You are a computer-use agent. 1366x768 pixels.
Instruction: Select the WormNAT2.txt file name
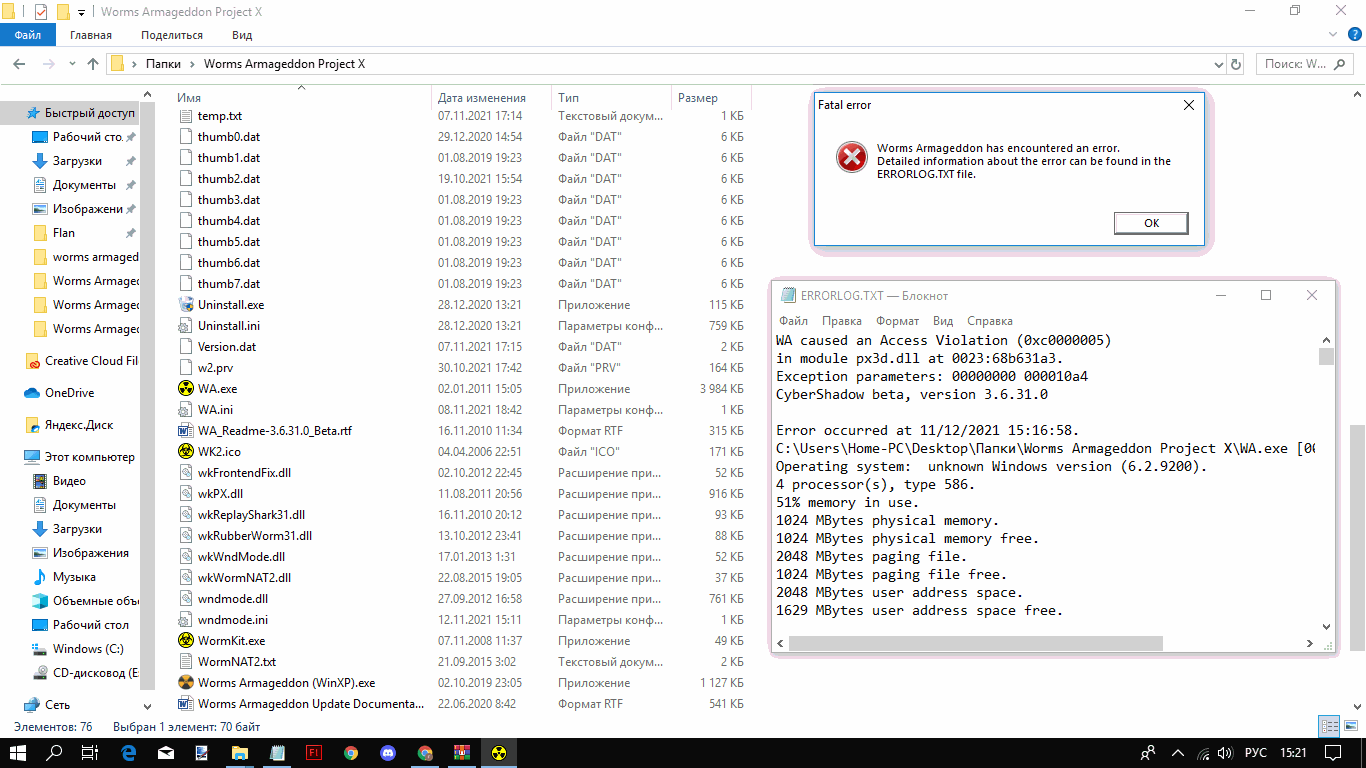pos(237,662)
